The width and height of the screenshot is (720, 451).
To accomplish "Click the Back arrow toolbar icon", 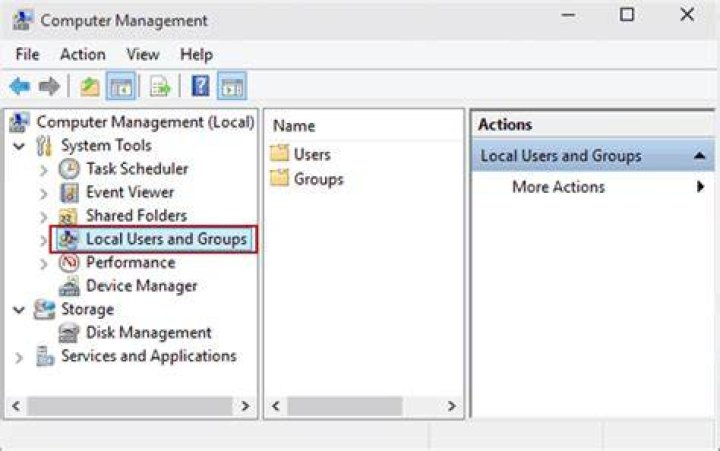I will coord(20,86).
